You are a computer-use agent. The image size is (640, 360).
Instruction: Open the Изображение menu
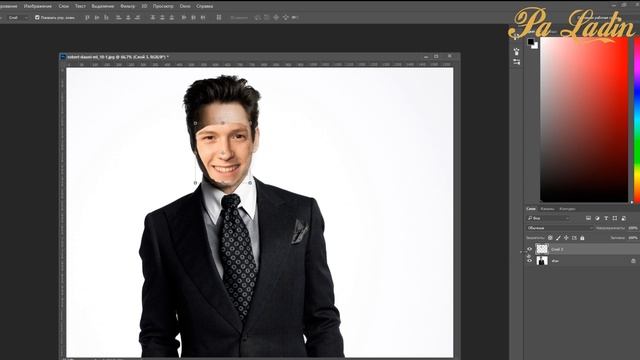pyautogui.click(x=38, y=6)
